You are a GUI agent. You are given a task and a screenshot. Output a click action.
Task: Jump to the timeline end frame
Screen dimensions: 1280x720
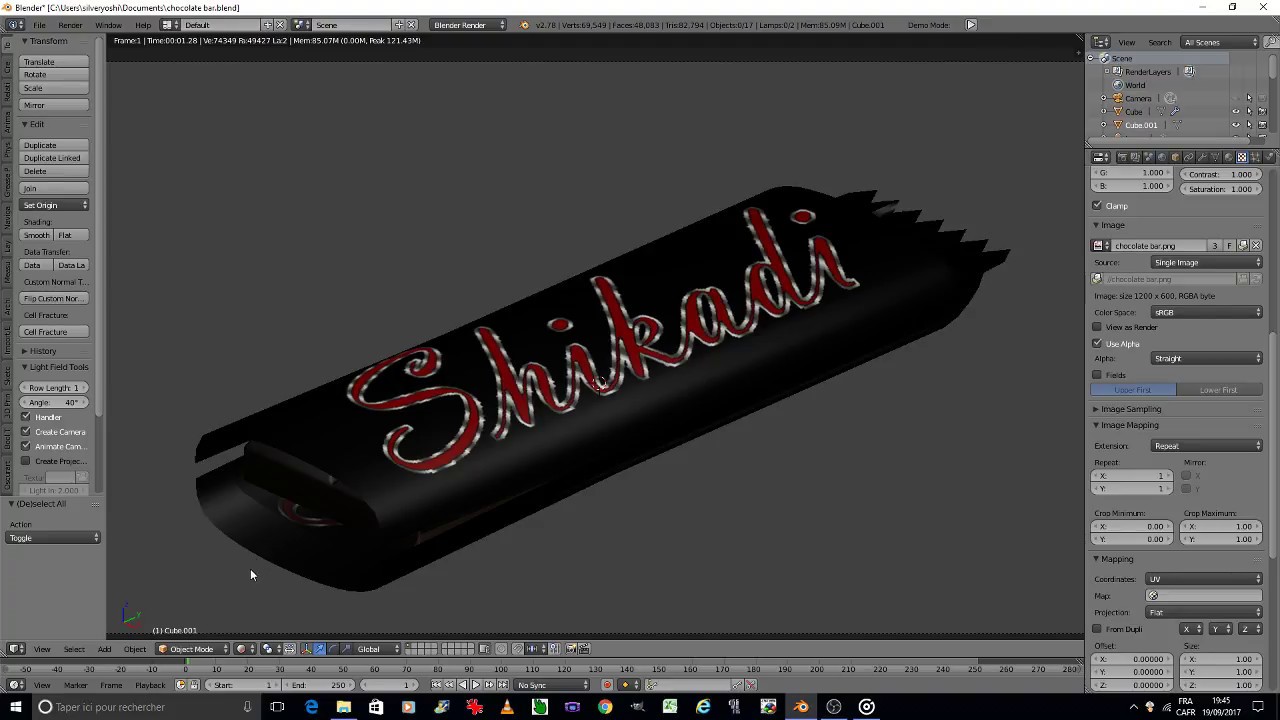pos(502,685)
